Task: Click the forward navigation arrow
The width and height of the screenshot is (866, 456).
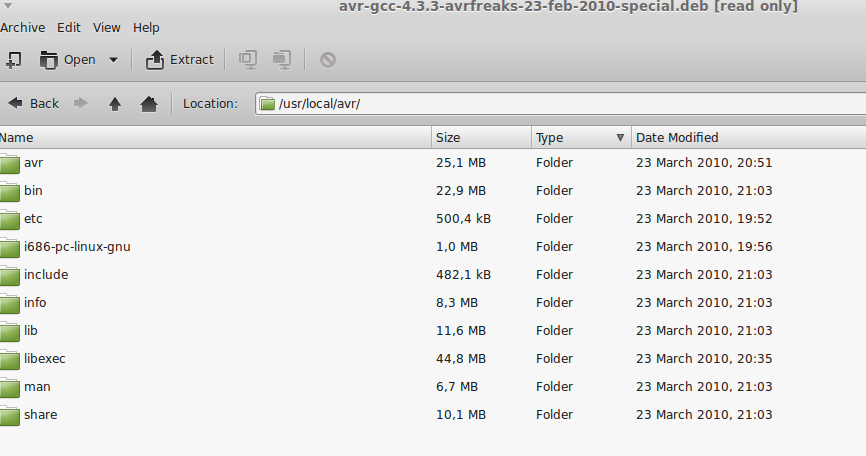Action: coord(81,103)
